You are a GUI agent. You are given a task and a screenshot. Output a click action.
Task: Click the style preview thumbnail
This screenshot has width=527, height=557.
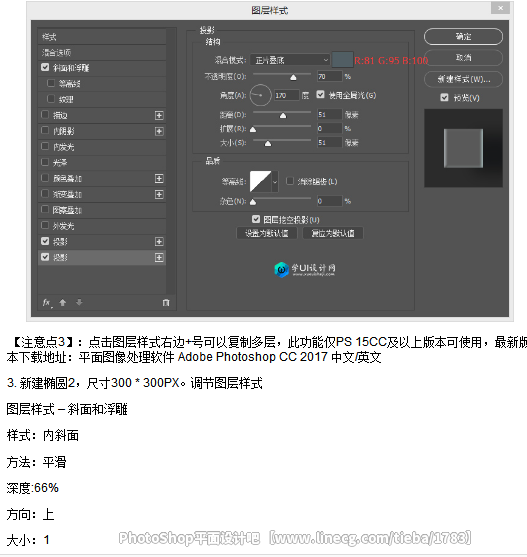pos(463,148)
